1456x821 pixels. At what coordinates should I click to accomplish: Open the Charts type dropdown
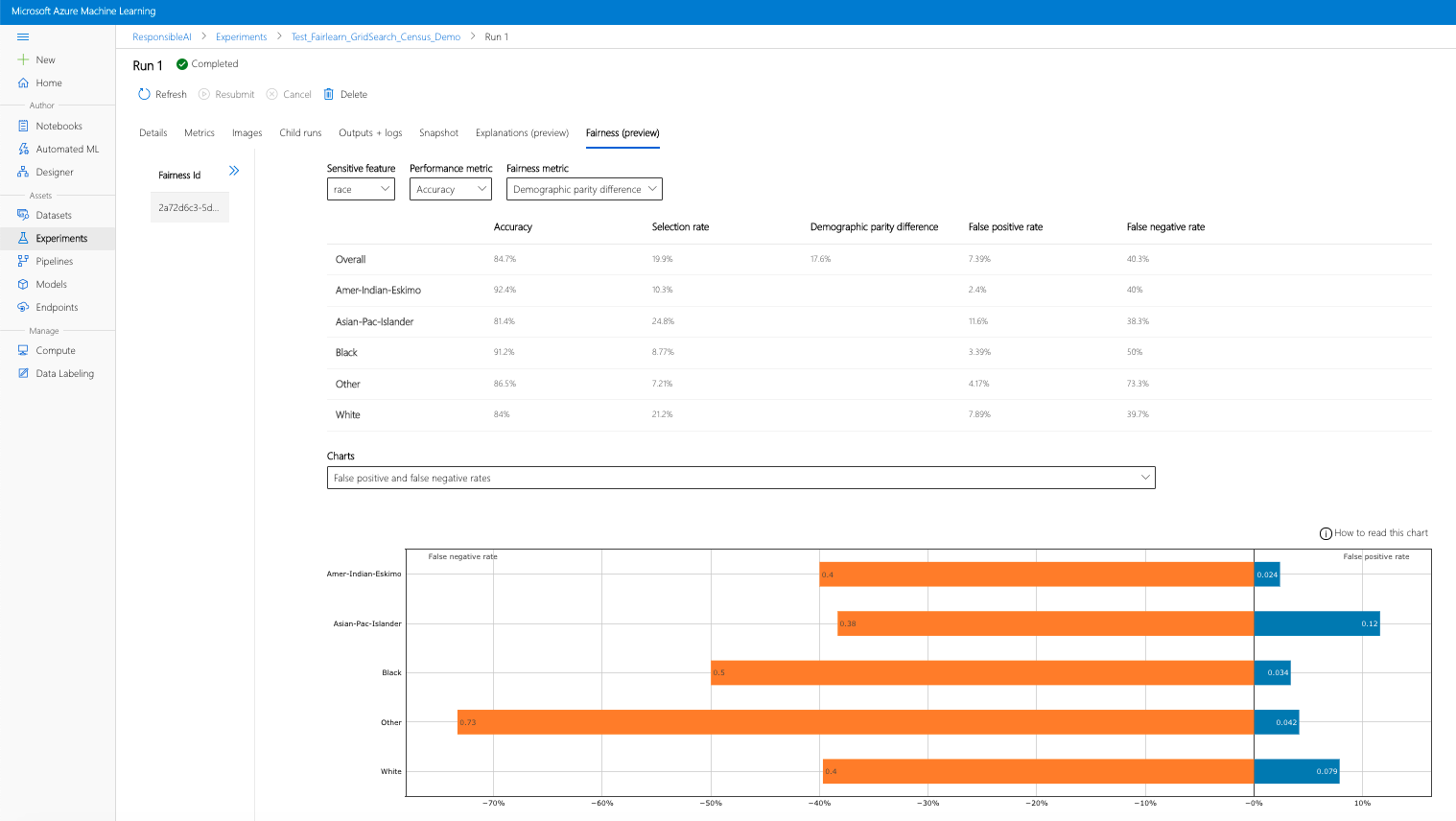[740, 478]
